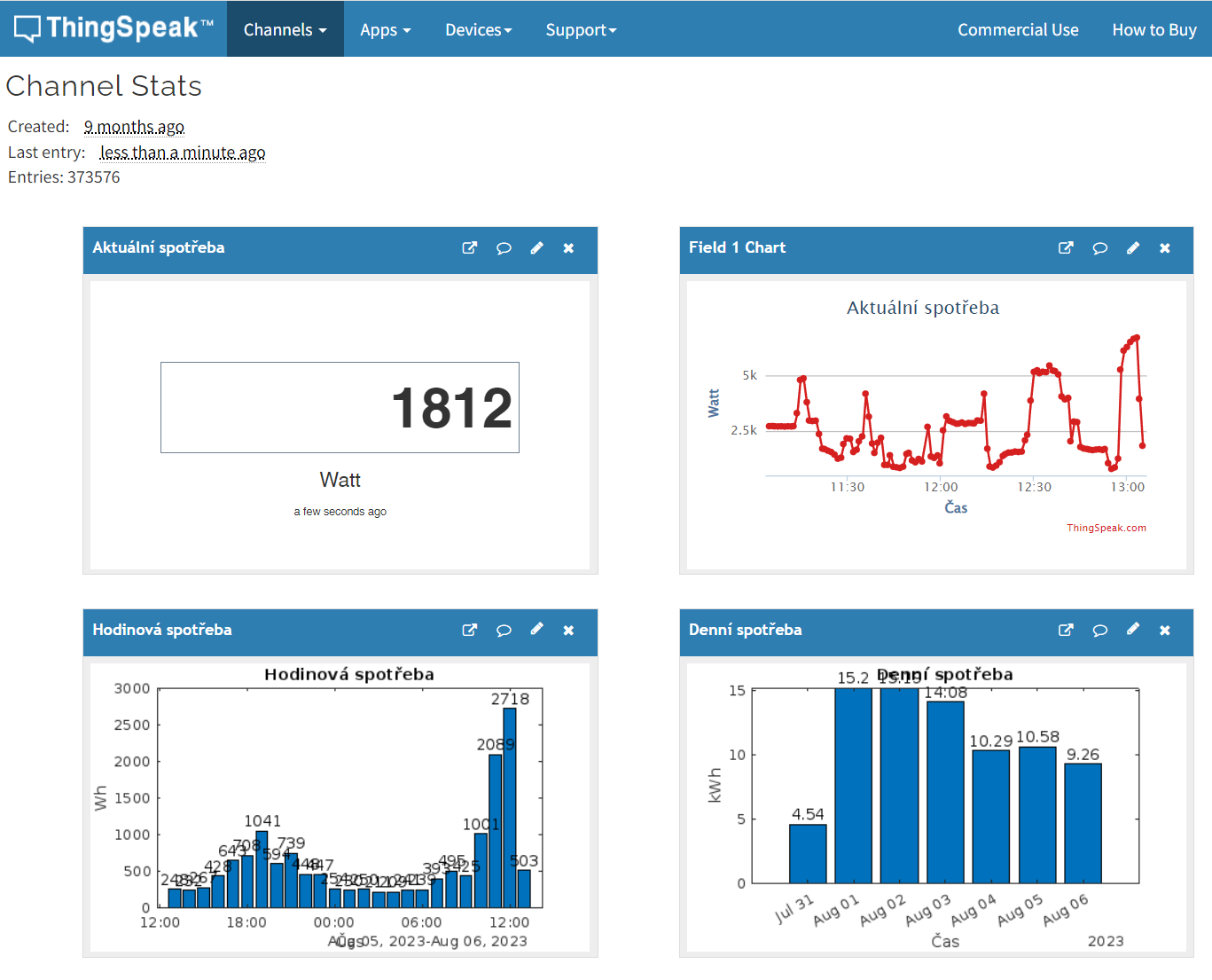Click comment icon on Denní spotřeba widget

1099,631
